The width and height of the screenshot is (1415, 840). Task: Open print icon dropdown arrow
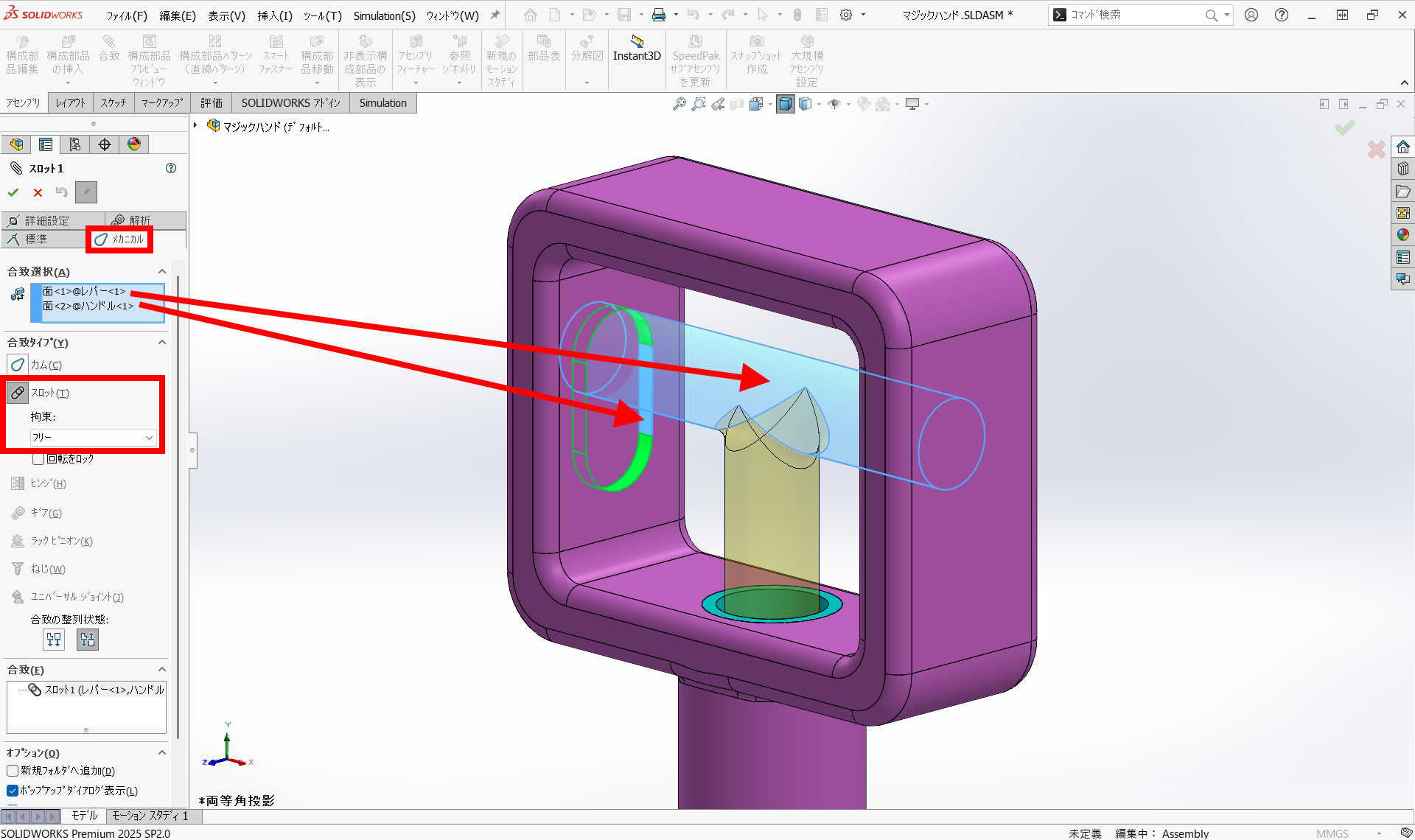tap(675, 15)
